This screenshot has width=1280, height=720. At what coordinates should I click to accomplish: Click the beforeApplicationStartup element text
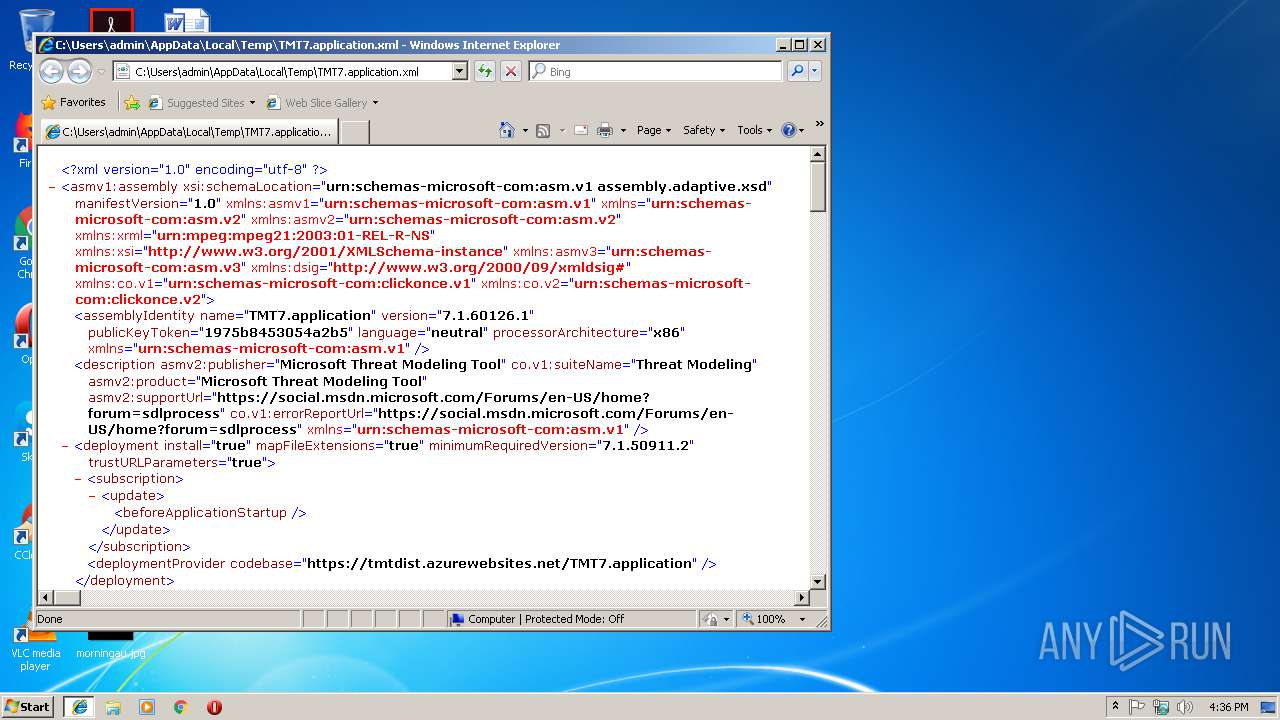[x=211, y=512]
